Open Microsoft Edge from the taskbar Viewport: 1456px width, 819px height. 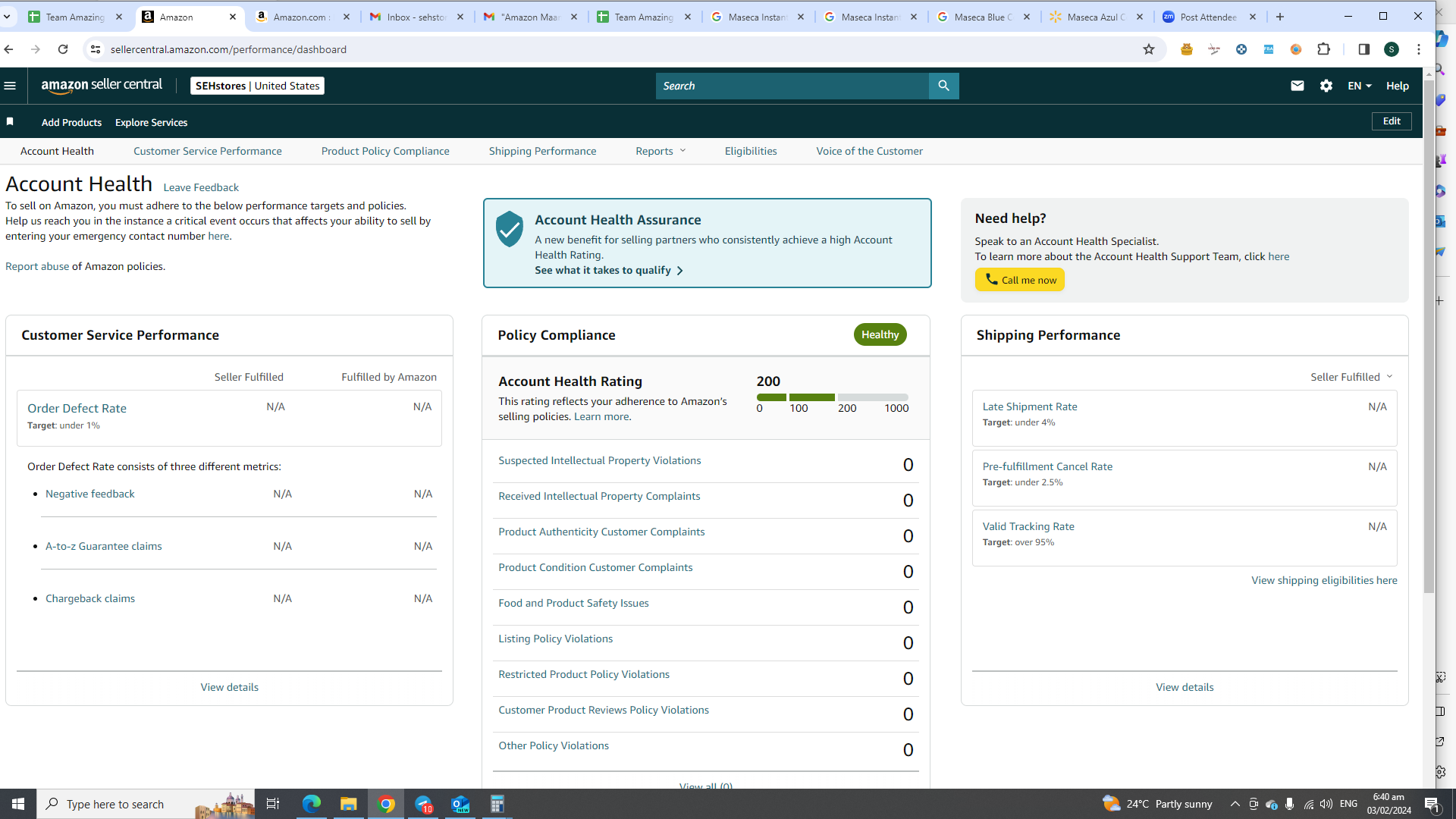point(312,804)
